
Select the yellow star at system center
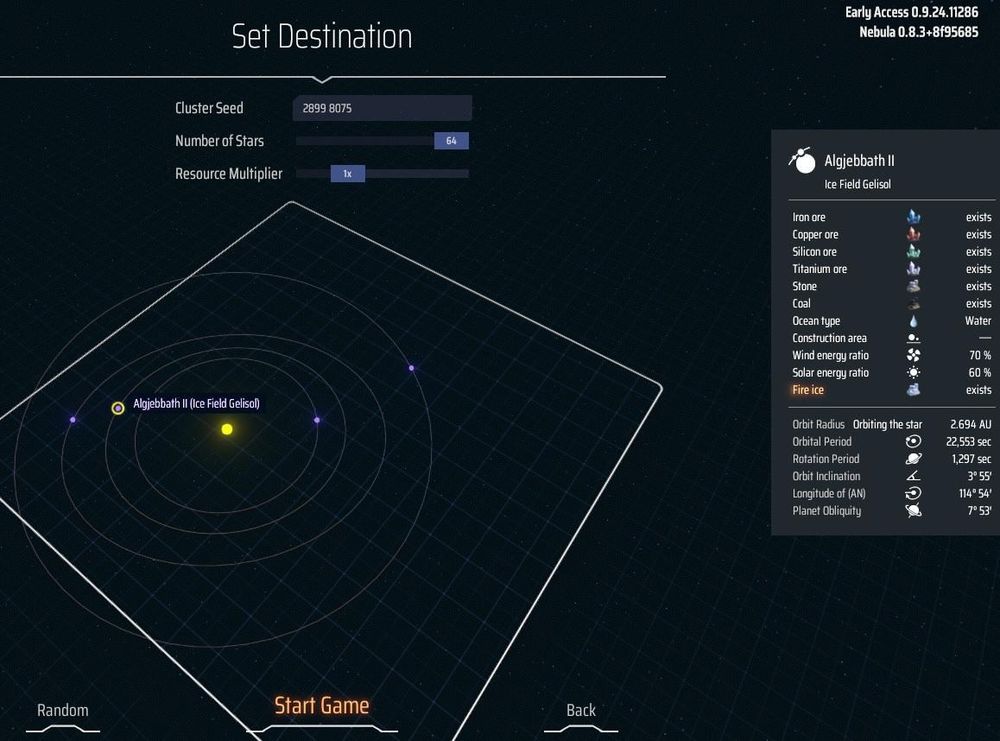(227, 429)
